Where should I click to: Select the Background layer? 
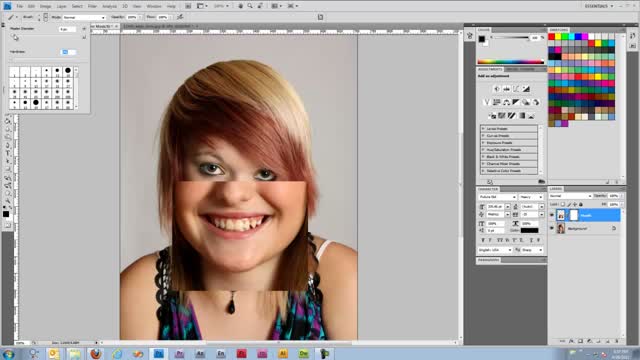click(x=584, y=229)
